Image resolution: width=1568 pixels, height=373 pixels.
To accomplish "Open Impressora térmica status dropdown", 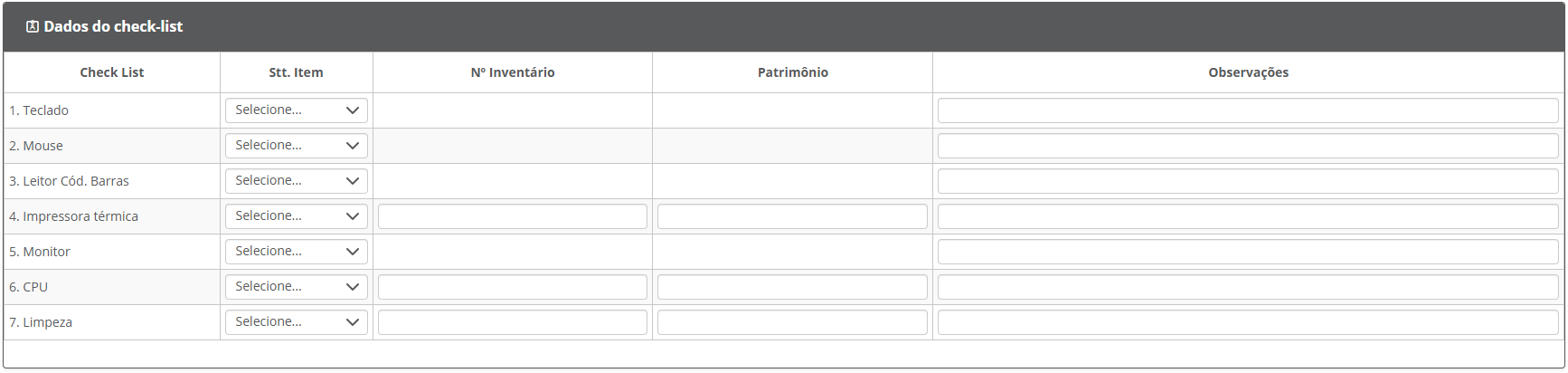I will [297, 216].
